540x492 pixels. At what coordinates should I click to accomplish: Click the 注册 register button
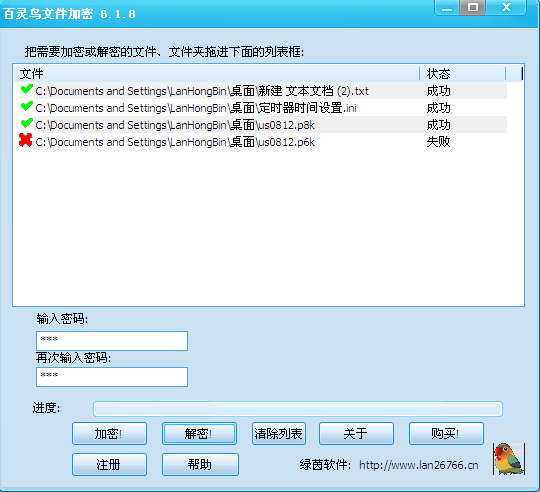tap(110, 464)
